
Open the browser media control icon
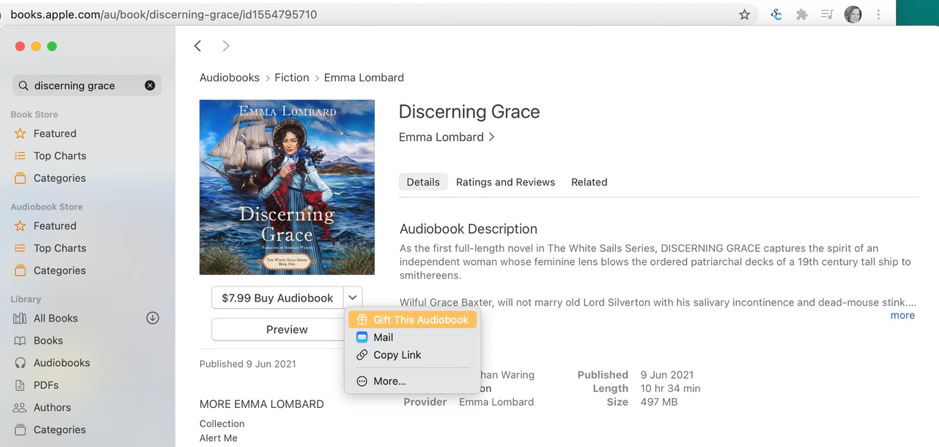point(827,14)
